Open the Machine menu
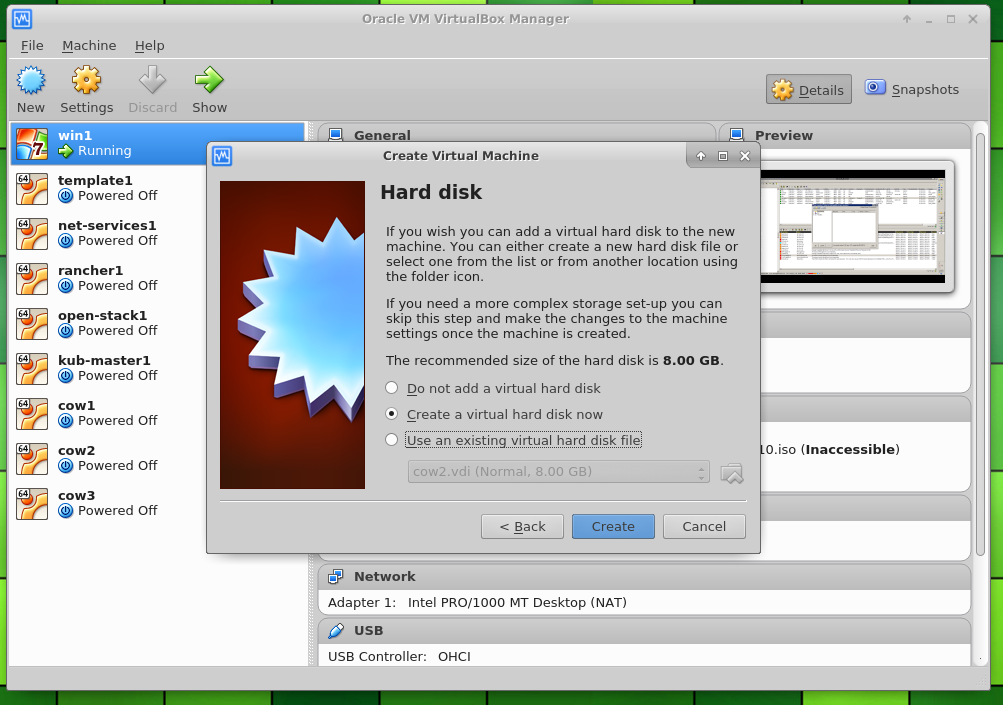The width and height of the screenshot is (1003, 705). tap(89, 45)
